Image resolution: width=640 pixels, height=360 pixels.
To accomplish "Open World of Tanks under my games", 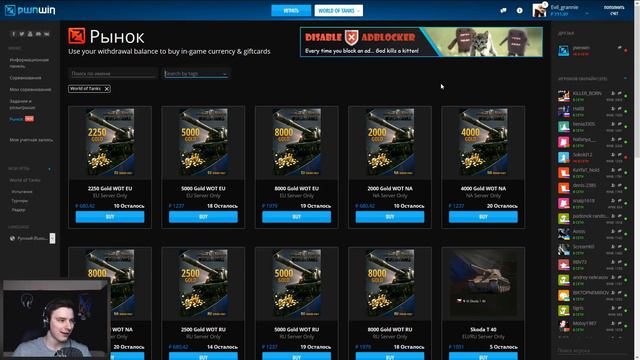I will (x=25, y=180).
